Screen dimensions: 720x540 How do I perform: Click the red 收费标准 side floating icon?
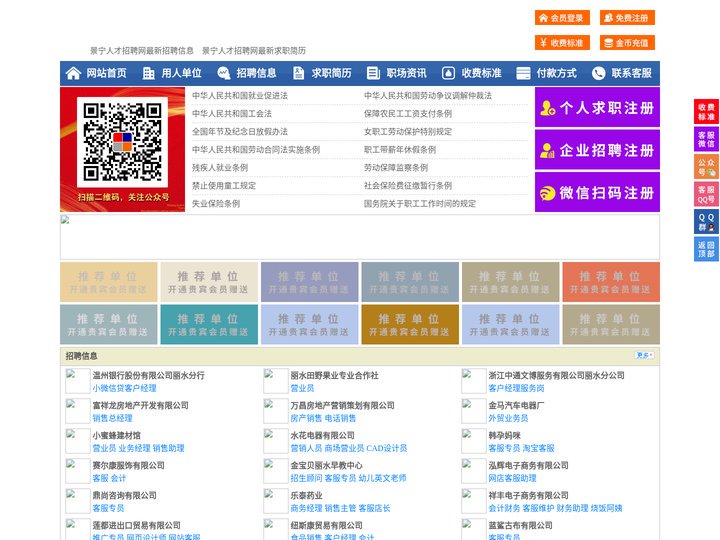point(706,111)
